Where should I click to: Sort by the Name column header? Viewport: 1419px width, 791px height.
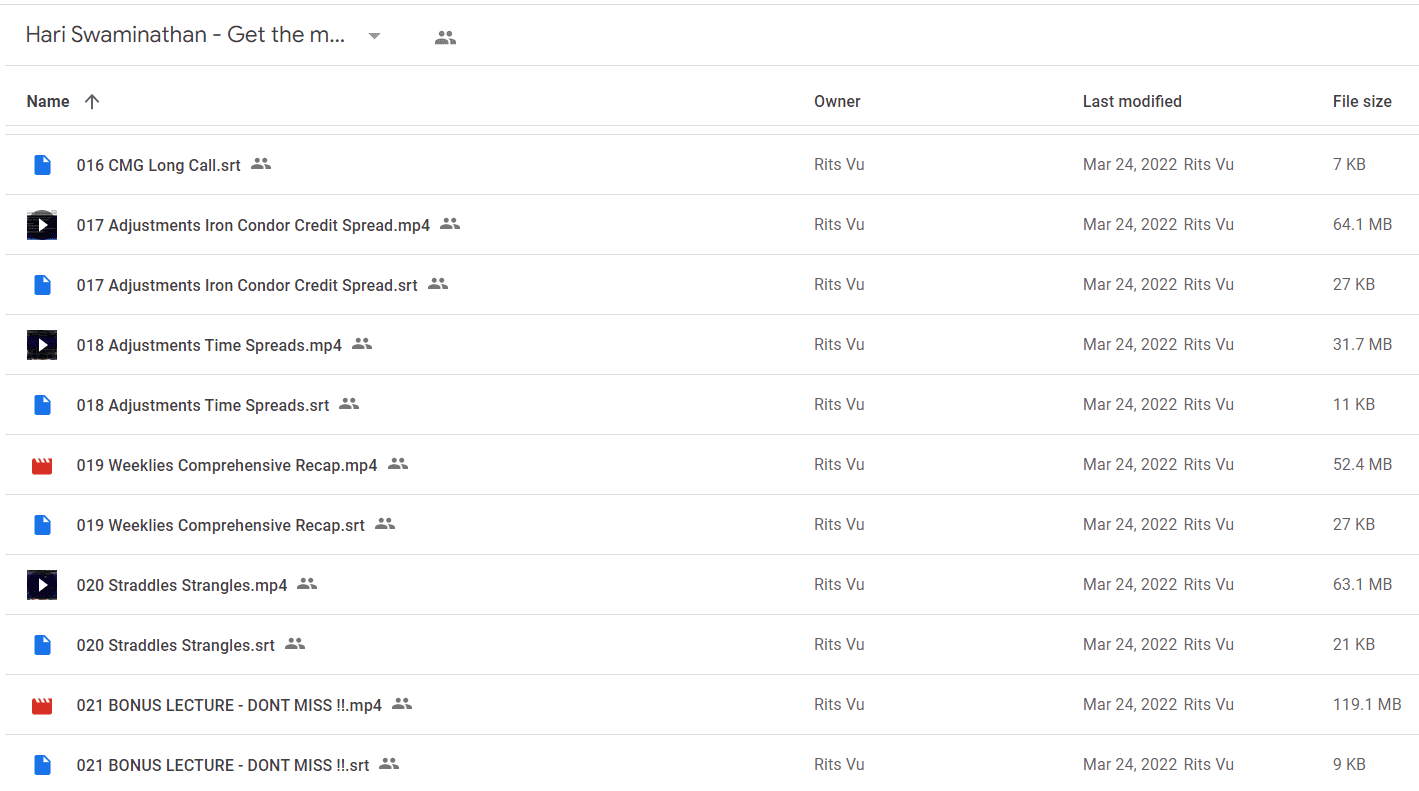pyautogui.click(x=48, y=101)
